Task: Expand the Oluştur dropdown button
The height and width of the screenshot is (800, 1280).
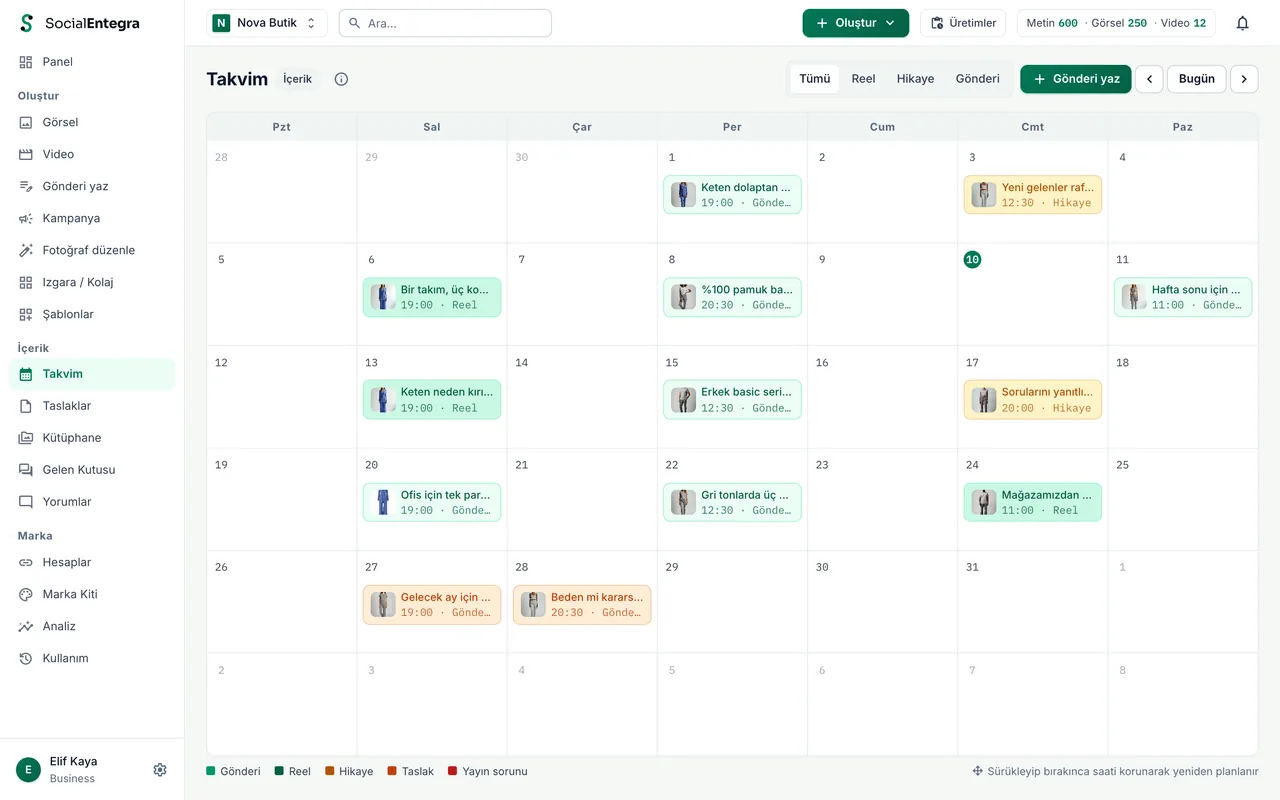Action: tap(855, 23)
